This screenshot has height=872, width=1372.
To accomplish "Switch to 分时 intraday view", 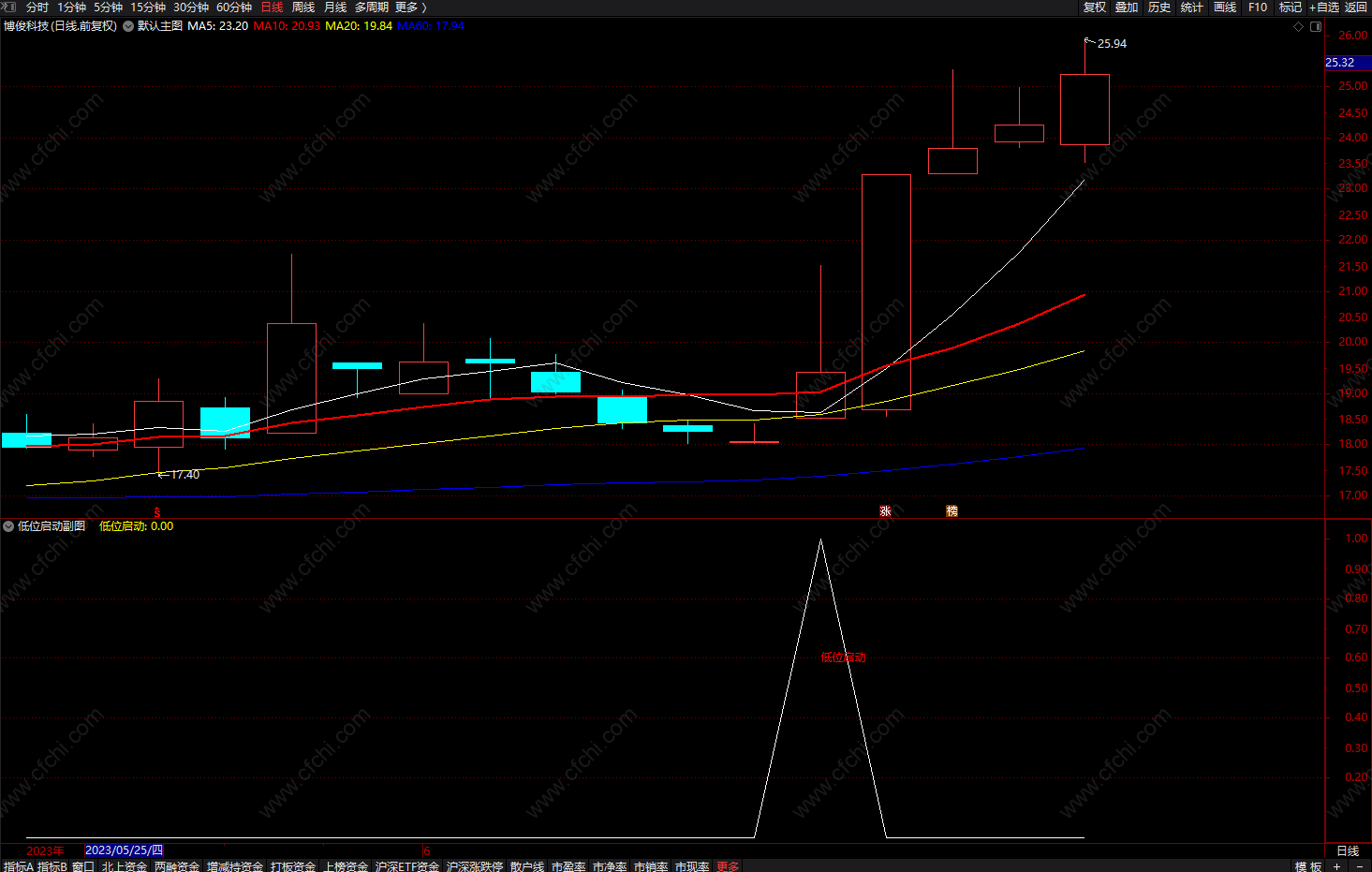I will point(37,7).
